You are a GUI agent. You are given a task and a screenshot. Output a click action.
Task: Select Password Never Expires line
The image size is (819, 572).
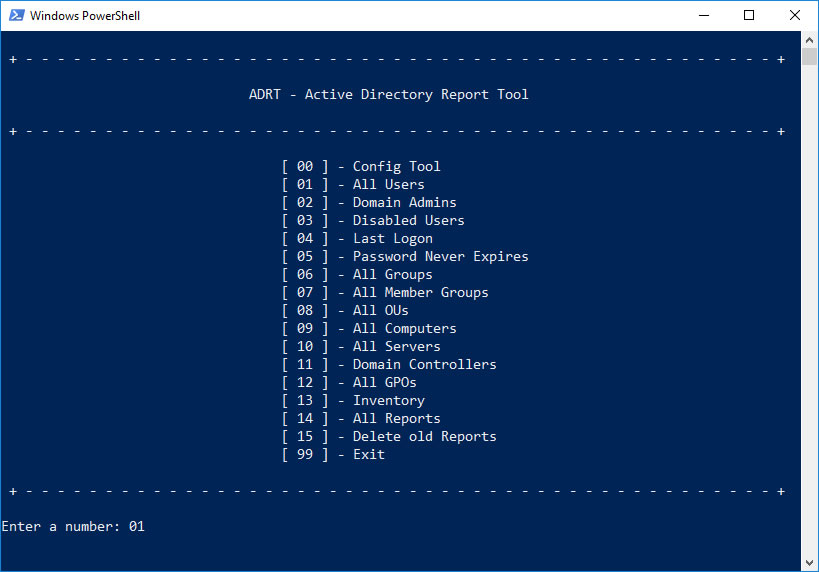pos(440,257)
